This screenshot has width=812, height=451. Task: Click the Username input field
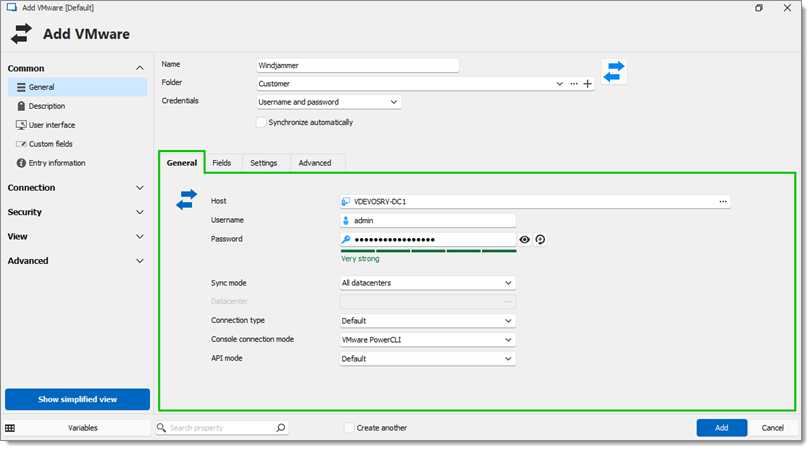coord(428,221)
